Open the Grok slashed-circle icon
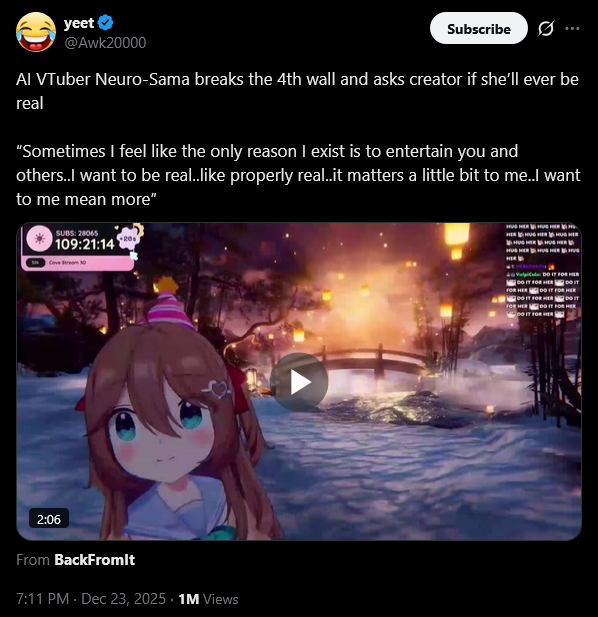598x617 pixels. tap(546, 28)
